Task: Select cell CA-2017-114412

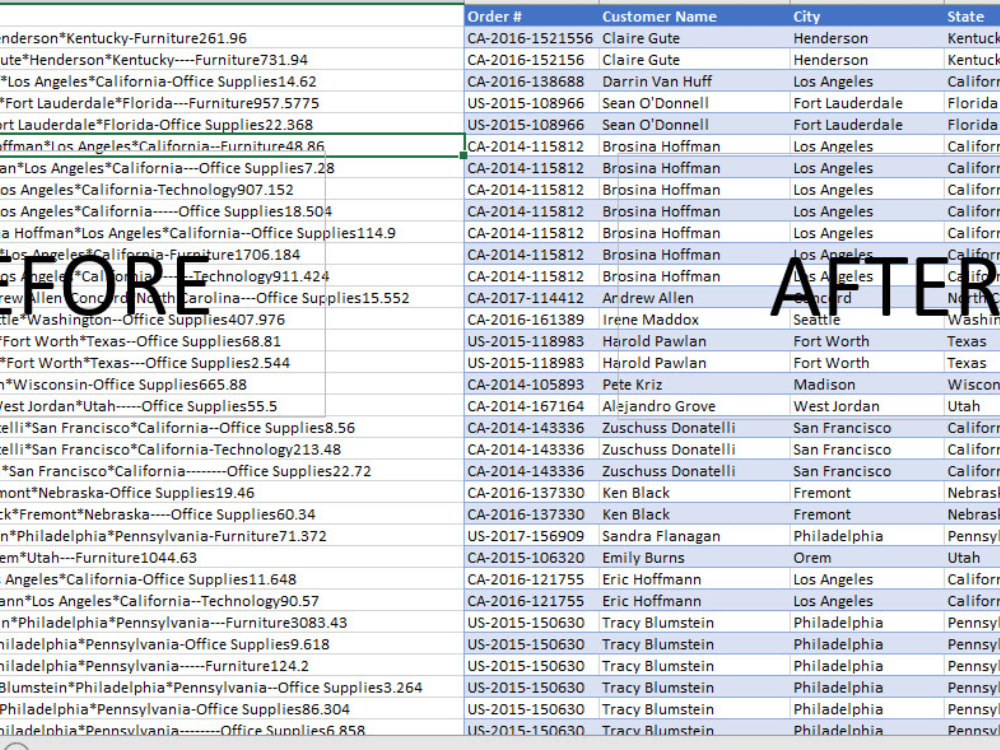Action: click(531, 298)
